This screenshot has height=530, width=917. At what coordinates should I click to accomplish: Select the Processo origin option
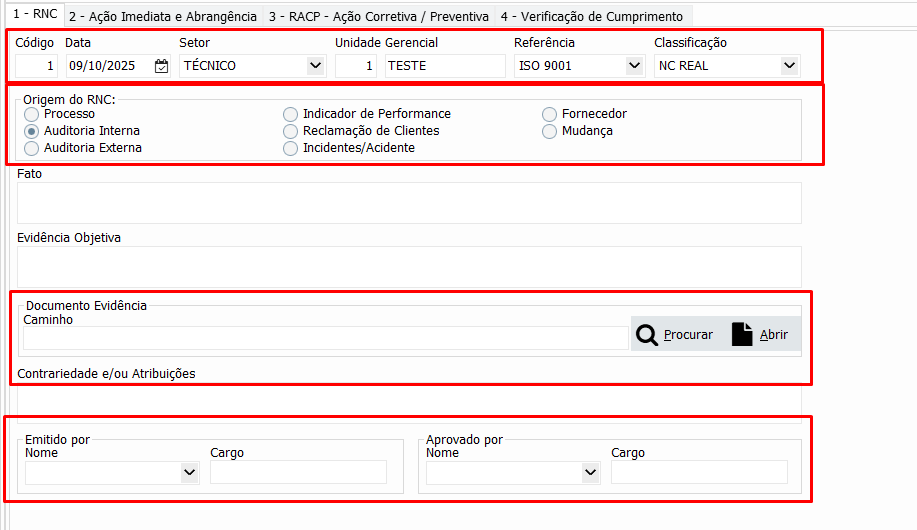click(32, 114)
